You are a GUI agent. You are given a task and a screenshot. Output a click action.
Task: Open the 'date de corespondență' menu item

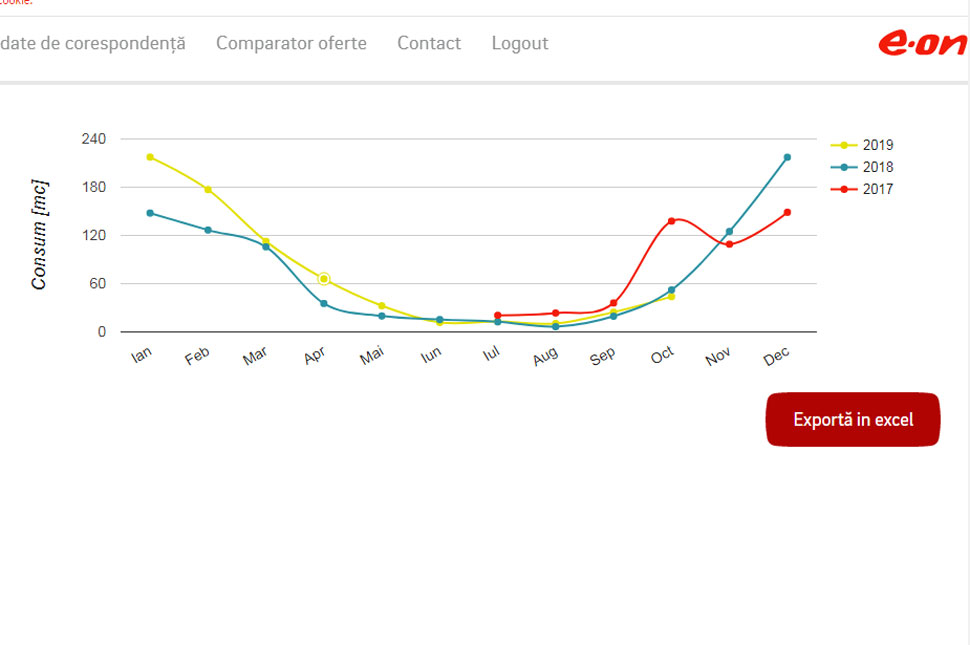[x=93, y=43]
